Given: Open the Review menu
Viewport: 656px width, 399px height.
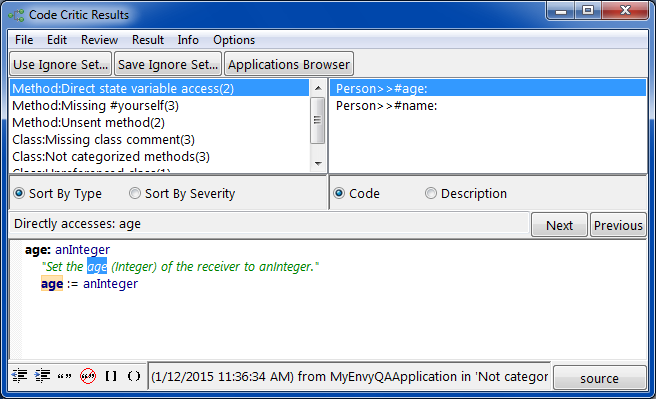Looking at the screenshot, I should [x=99, y=40].
